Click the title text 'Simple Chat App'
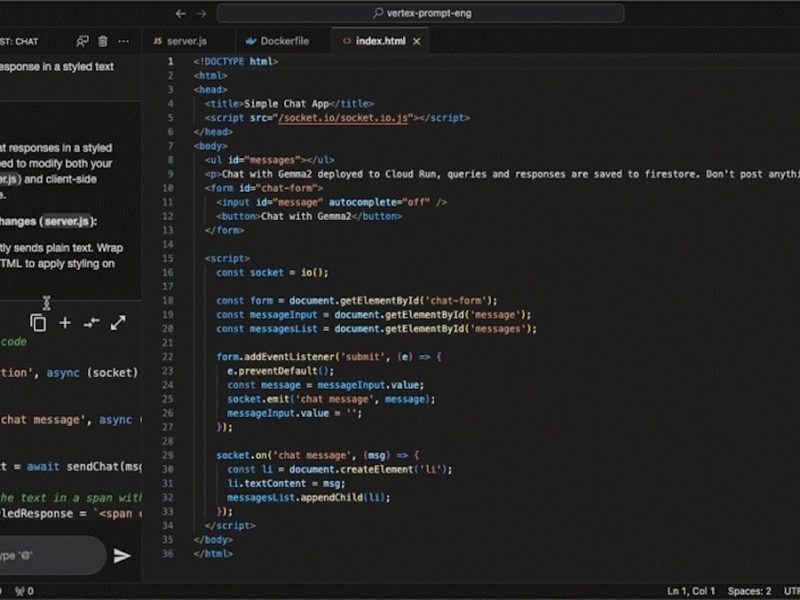Image resolution: width=800 pixels, height=600 pixels. tap(287, 104)
